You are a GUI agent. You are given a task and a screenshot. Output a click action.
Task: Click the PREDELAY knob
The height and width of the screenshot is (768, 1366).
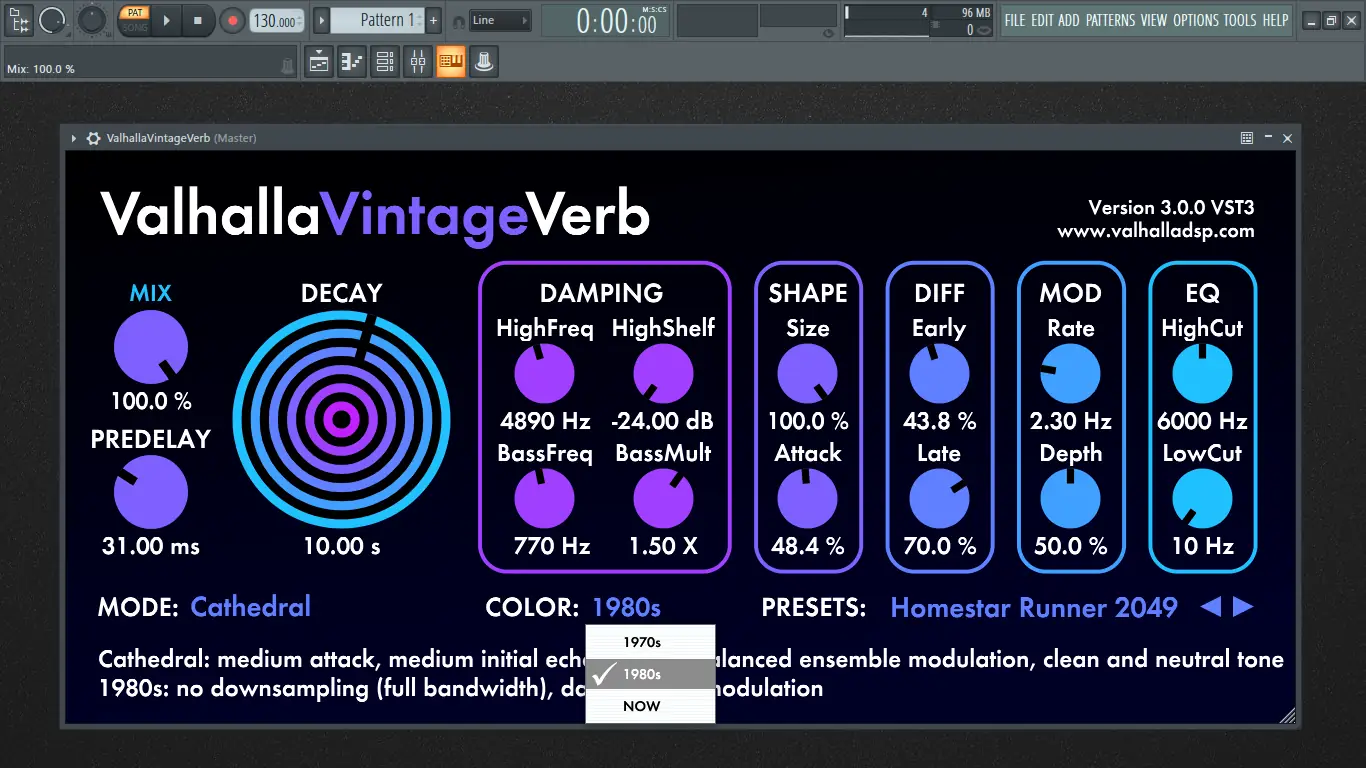click(x=151, y=492)
